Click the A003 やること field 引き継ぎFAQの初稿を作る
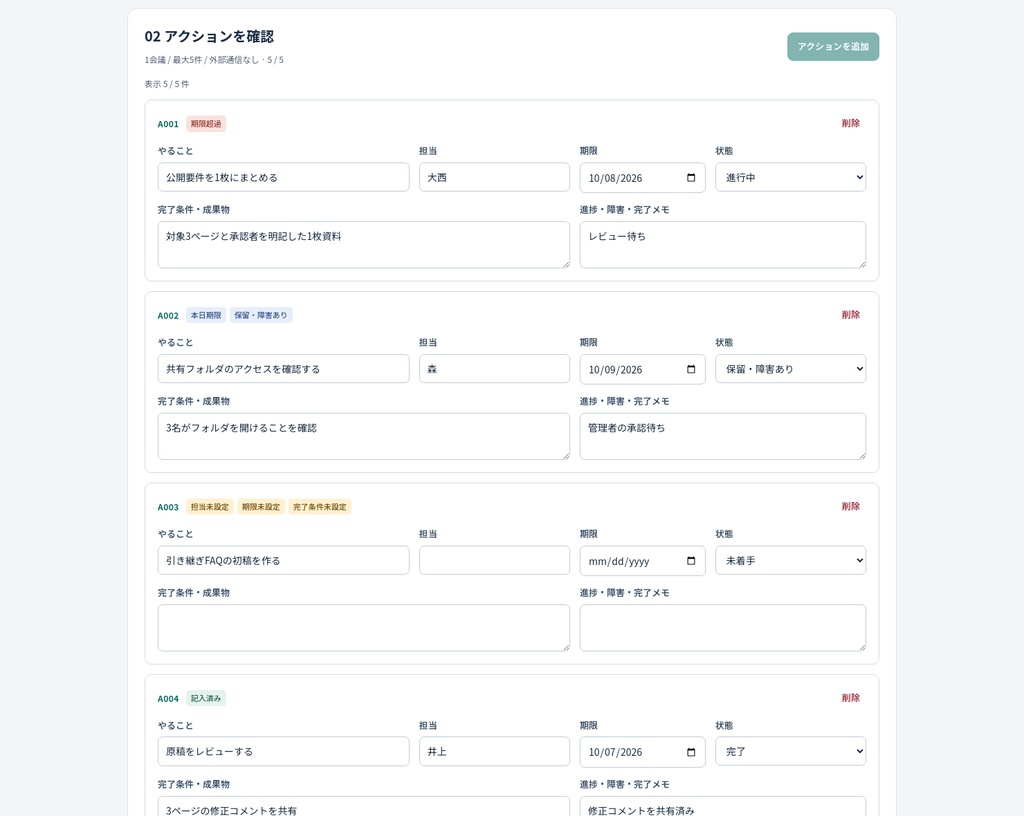This screenshot has width=1024, height=816. 283,561
